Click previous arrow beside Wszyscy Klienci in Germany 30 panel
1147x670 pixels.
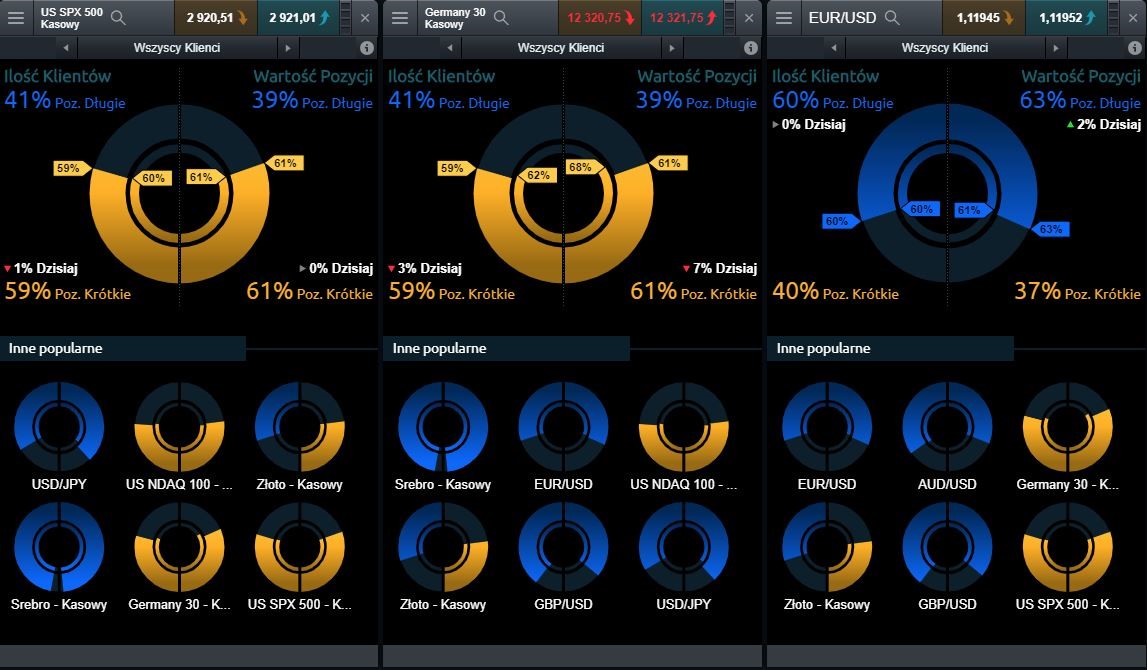click(x=450, y=48)
